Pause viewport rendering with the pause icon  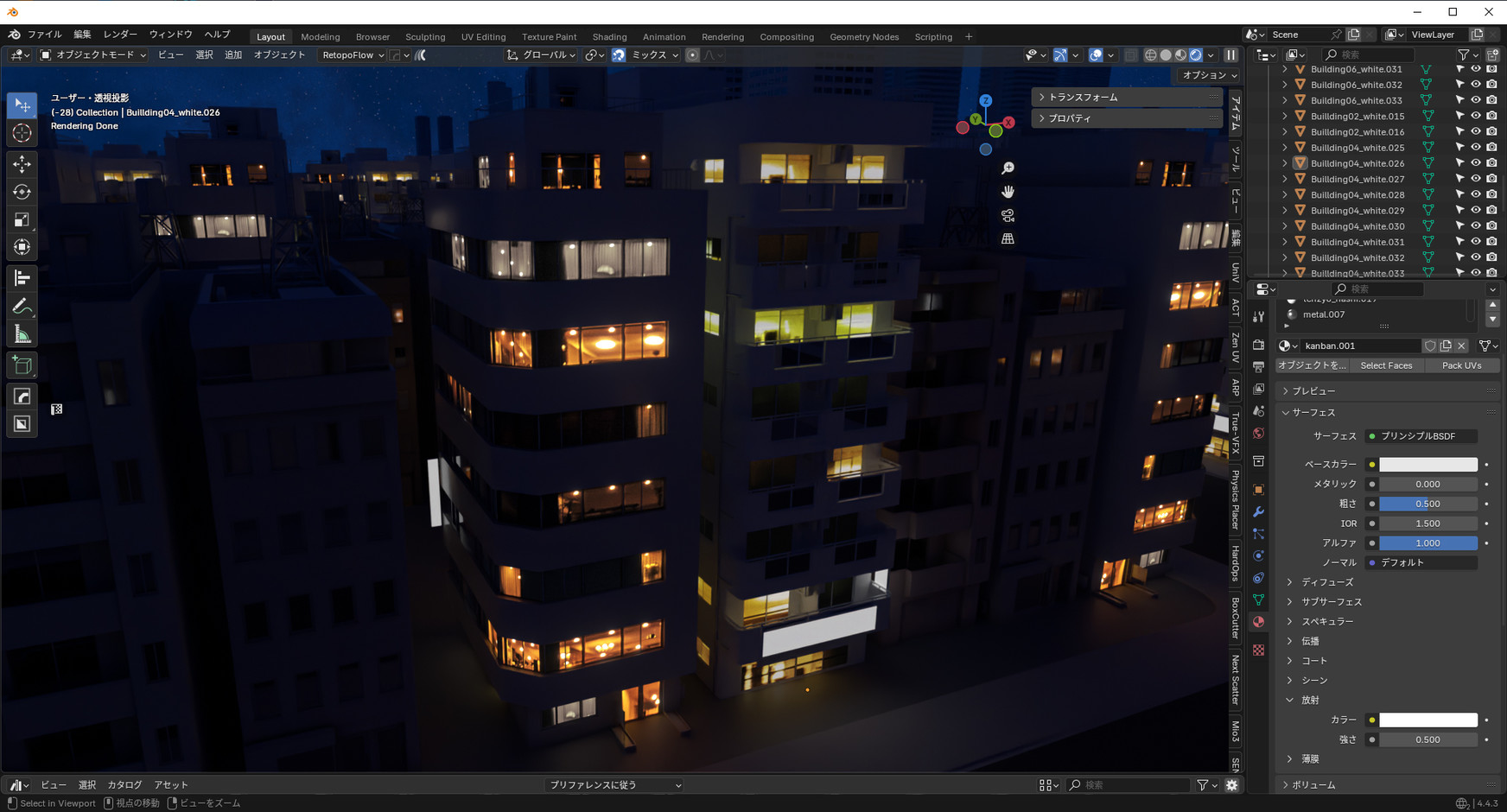click(x=1230, y=54)
